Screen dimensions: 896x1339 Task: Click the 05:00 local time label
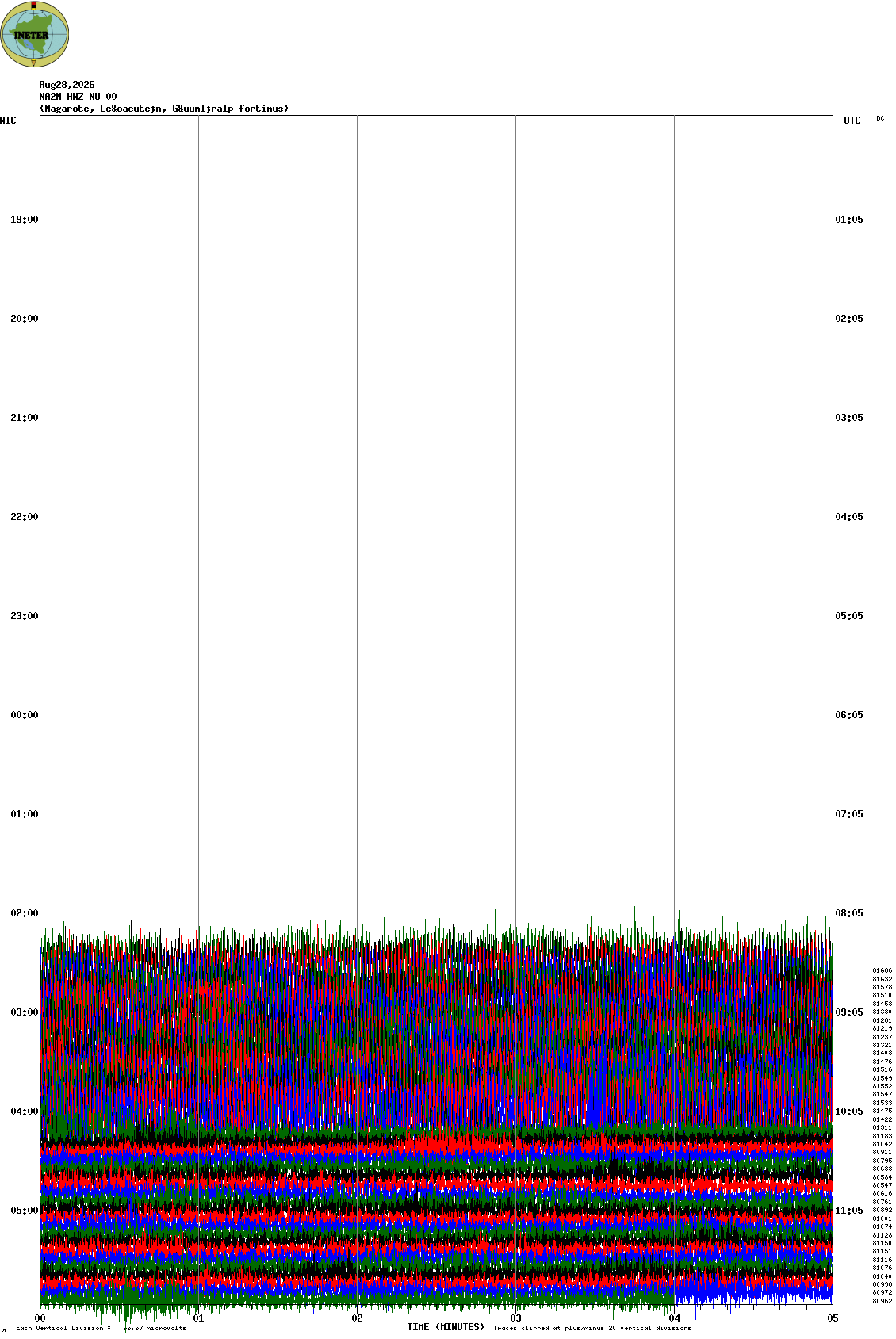point(24,1211)
